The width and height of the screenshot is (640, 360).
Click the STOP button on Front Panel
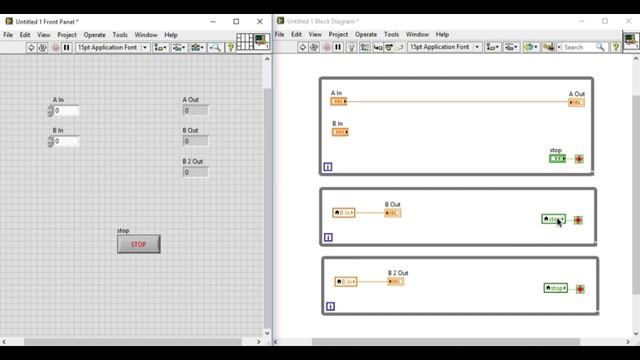coord(139,244)
